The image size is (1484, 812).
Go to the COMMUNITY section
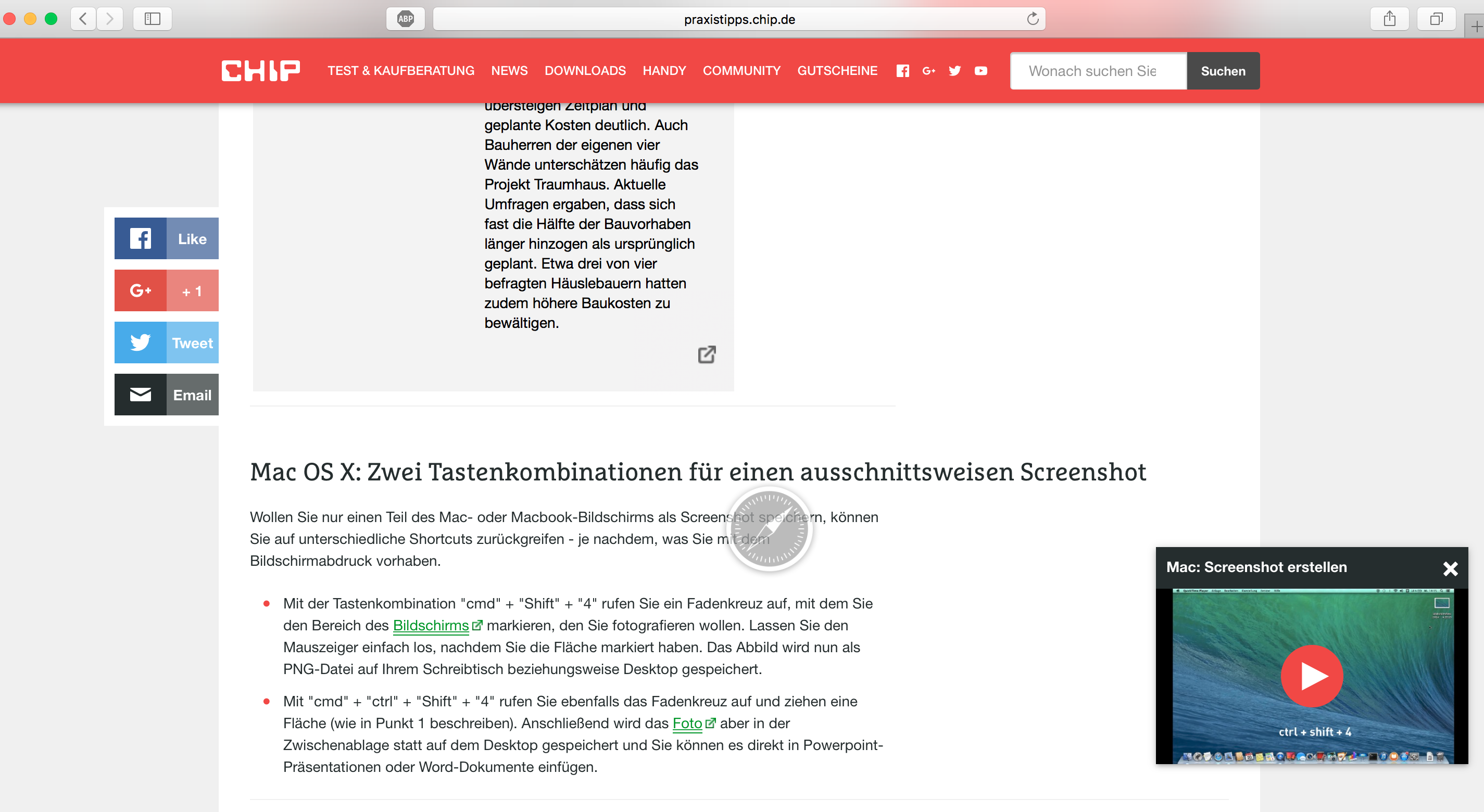click(x=741, y=71)
